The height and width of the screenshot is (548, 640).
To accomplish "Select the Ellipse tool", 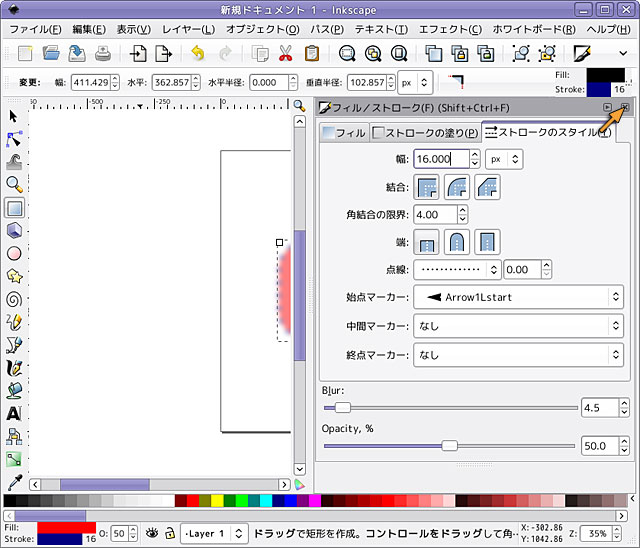I will click(x=14, y=254).
